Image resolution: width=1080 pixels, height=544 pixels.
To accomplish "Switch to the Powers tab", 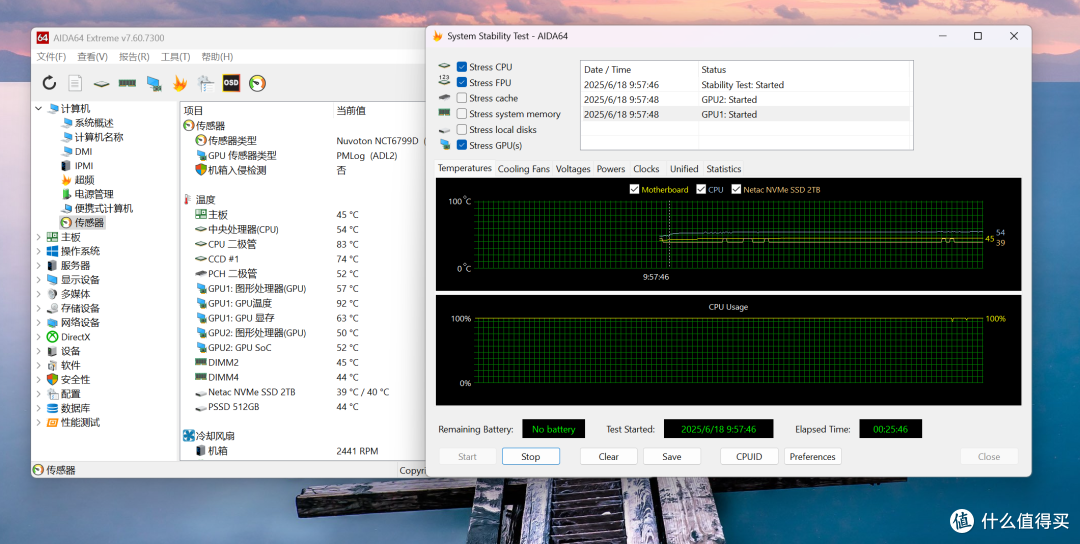I will pyautogui.click(x=611, y=169).
